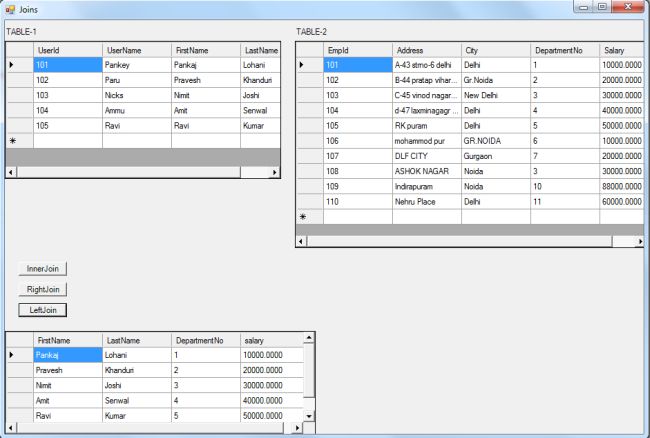Click result grid DepartmentNo column header
The width and height of the screenshot is (650, 438).
[206, 340]
